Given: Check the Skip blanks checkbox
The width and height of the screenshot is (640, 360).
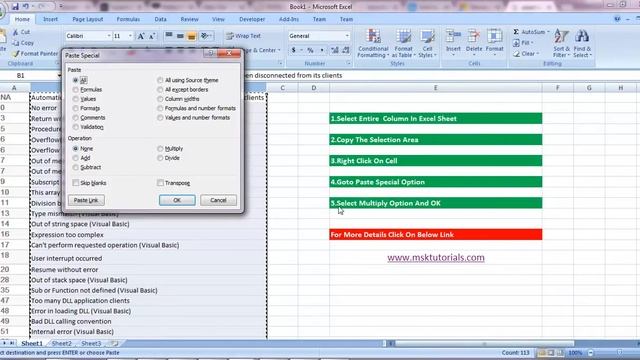Looking at the screenshot, I should pyautogui.click(x=76, y=183).
